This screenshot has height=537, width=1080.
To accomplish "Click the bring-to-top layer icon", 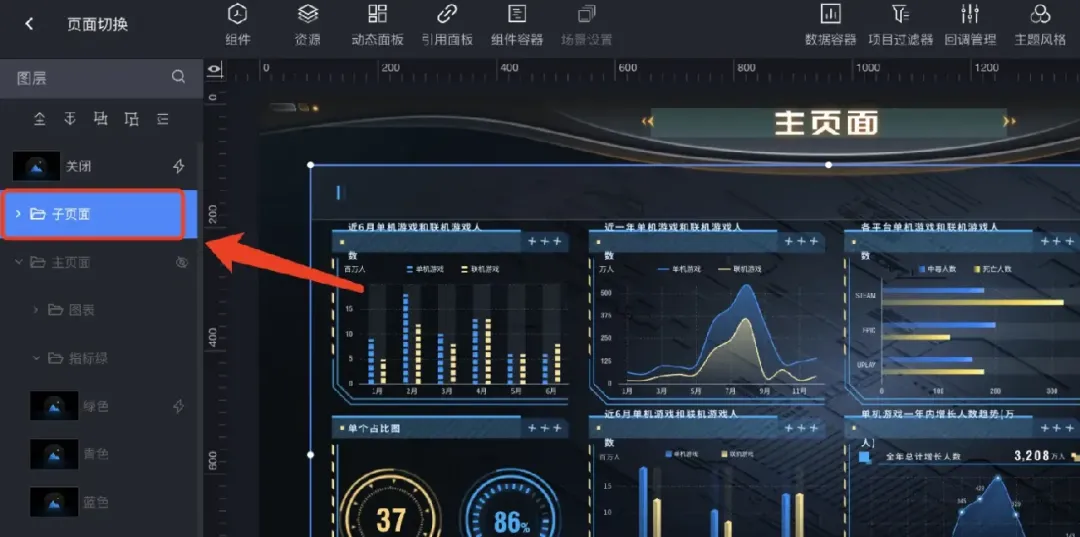I will point(40,119).
